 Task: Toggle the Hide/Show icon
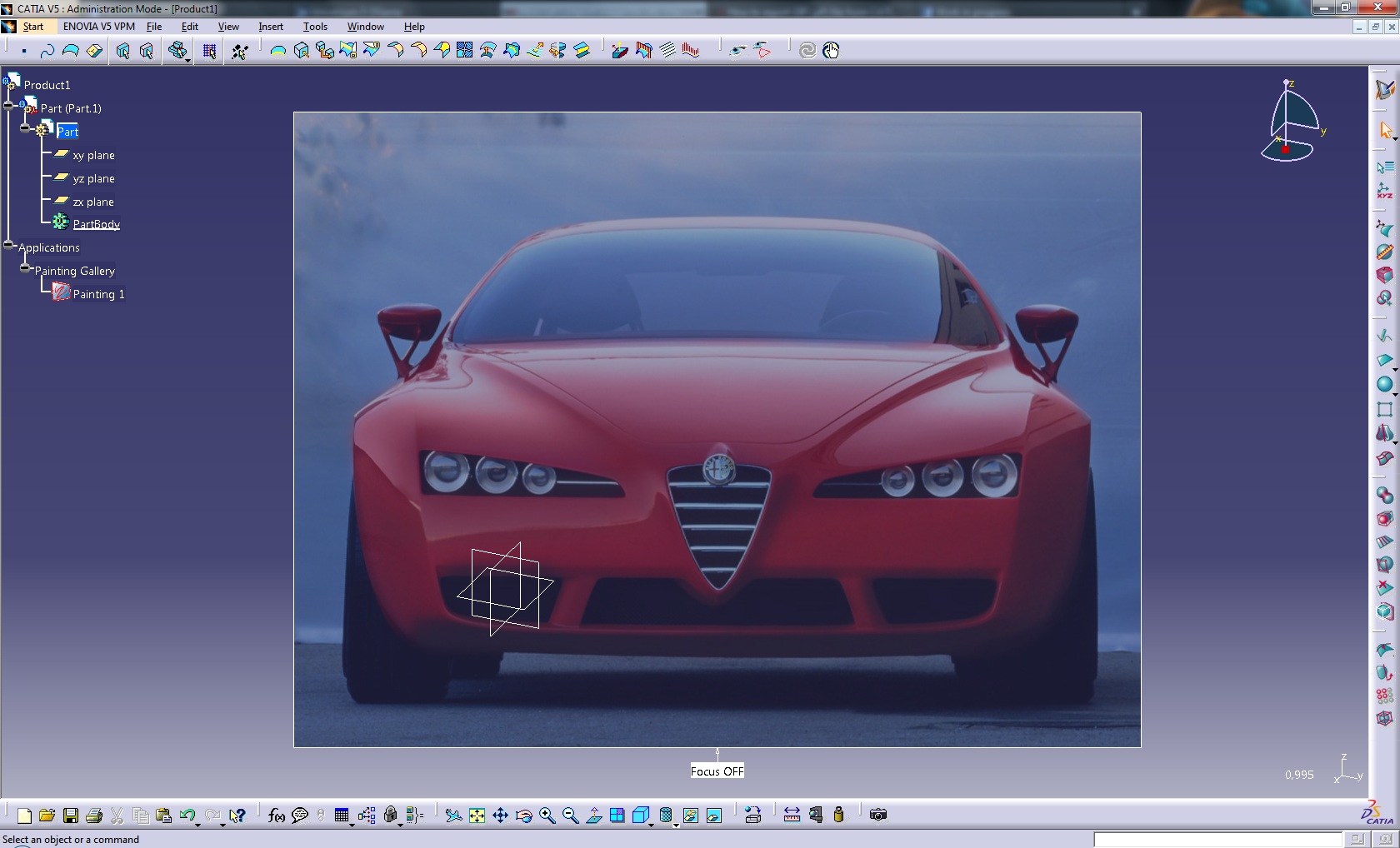pyautogui.click(x=691, y=816)
